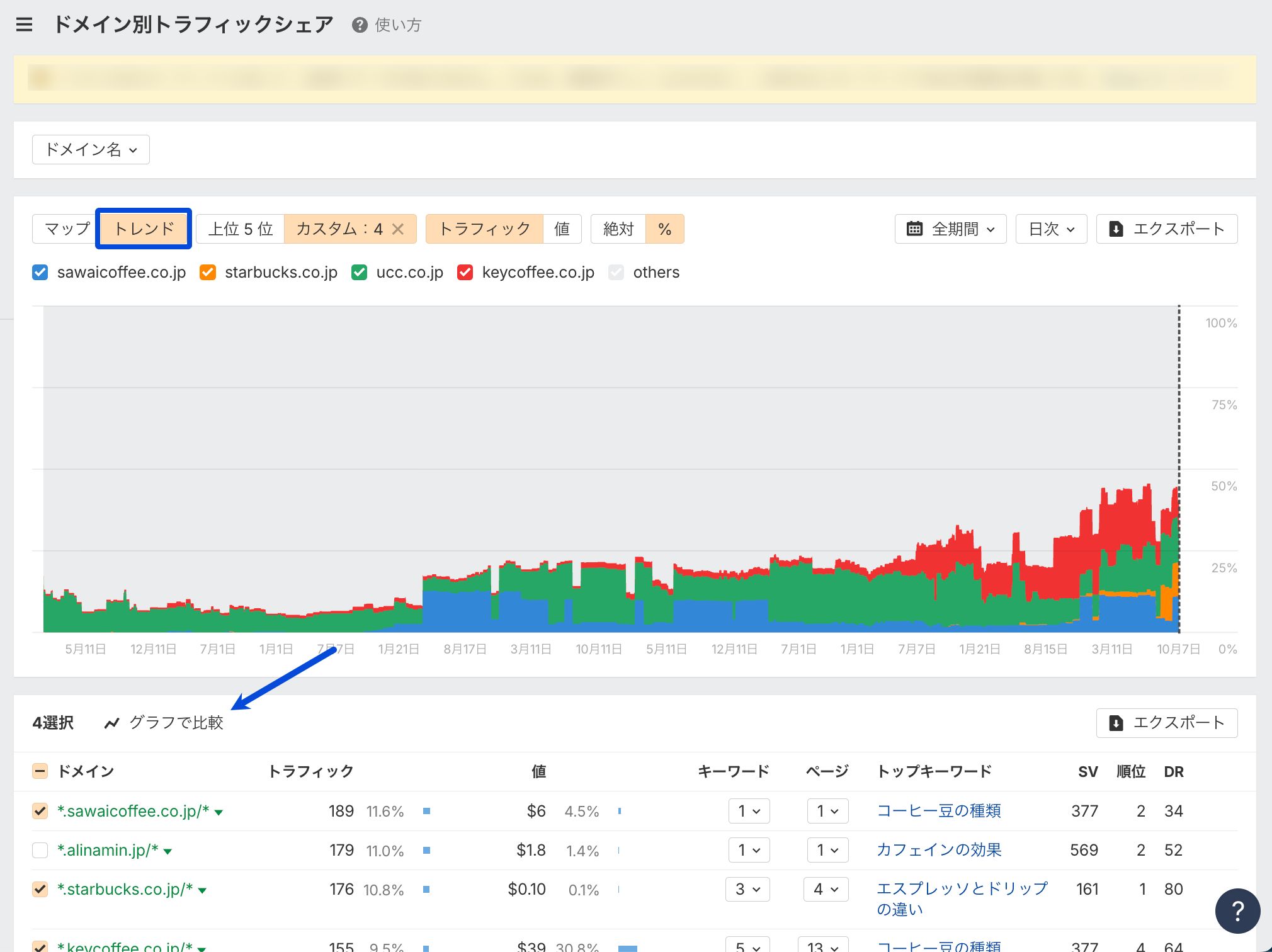Open the hamburger menu icon
Image resolution: width=1272 pixels, height=952 pixels.
tap(24, 25)
